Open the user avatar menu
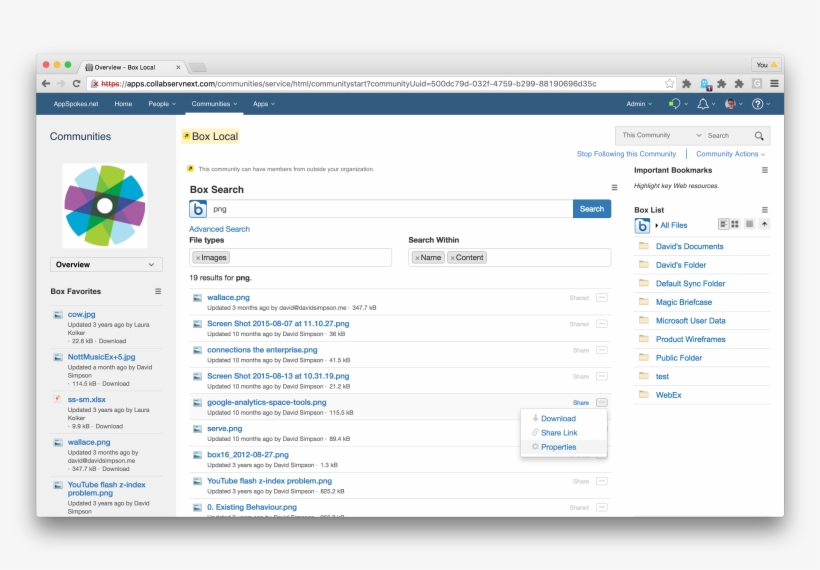Screen dimensions: 820x570 (731, 104)
